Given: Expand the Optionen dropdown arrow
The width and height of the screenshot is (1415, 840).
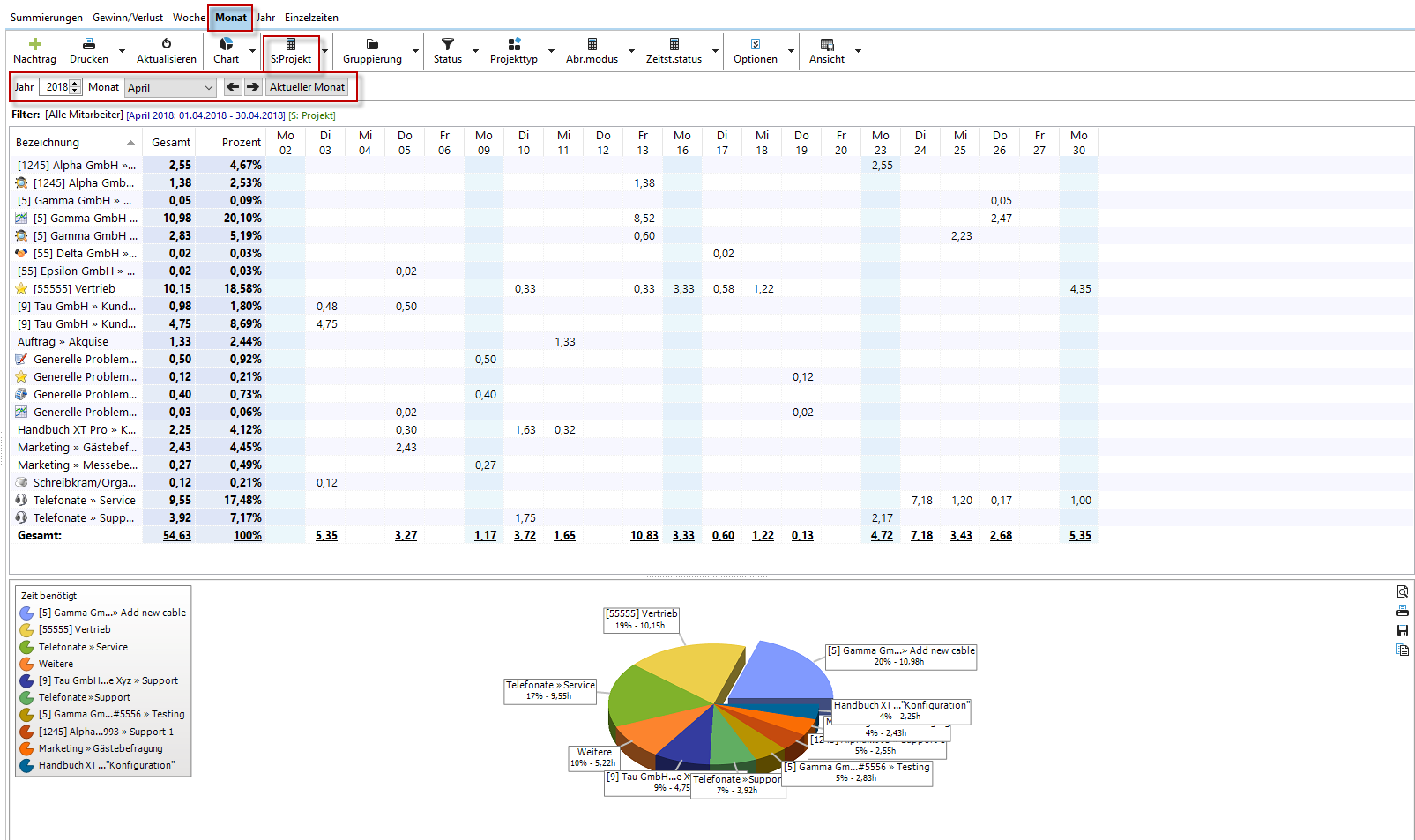Looking at the screenshot, I should [x=791, y=51].
